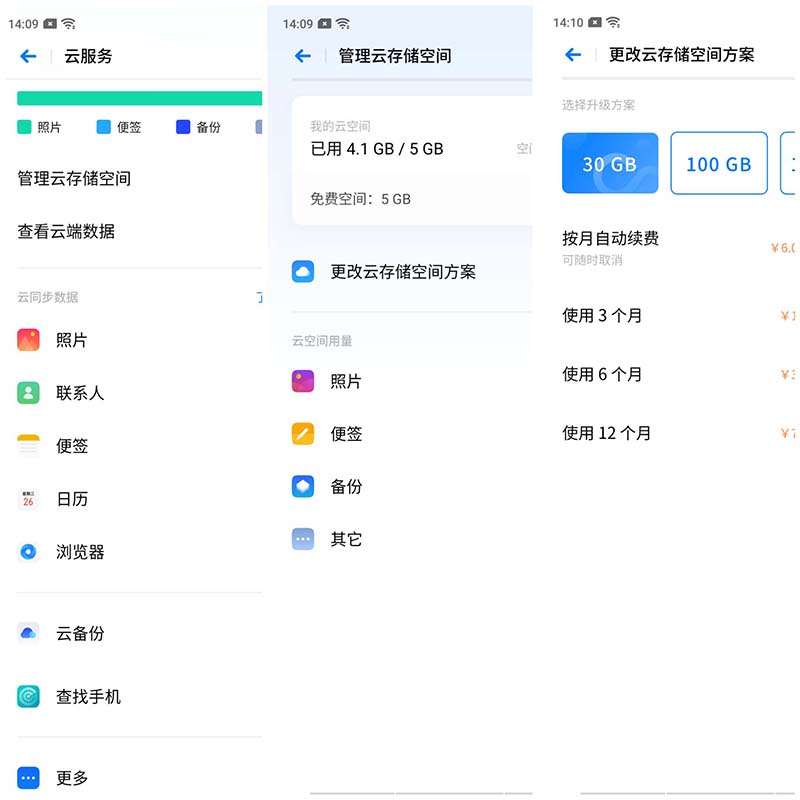Go back from the 云服务 screen
The width and height of the screenshot is (800, 800).
pyautogui.click(x=28, y=57)
